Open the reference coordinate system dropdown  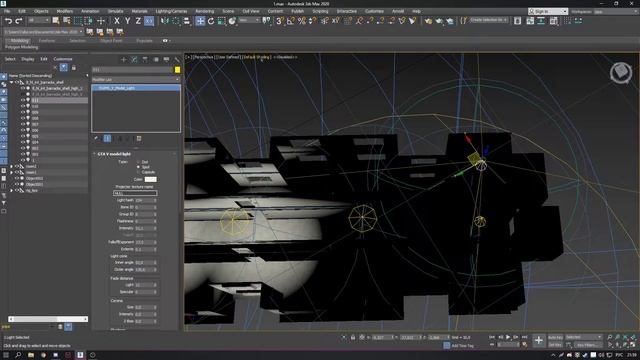coord(249,20)
